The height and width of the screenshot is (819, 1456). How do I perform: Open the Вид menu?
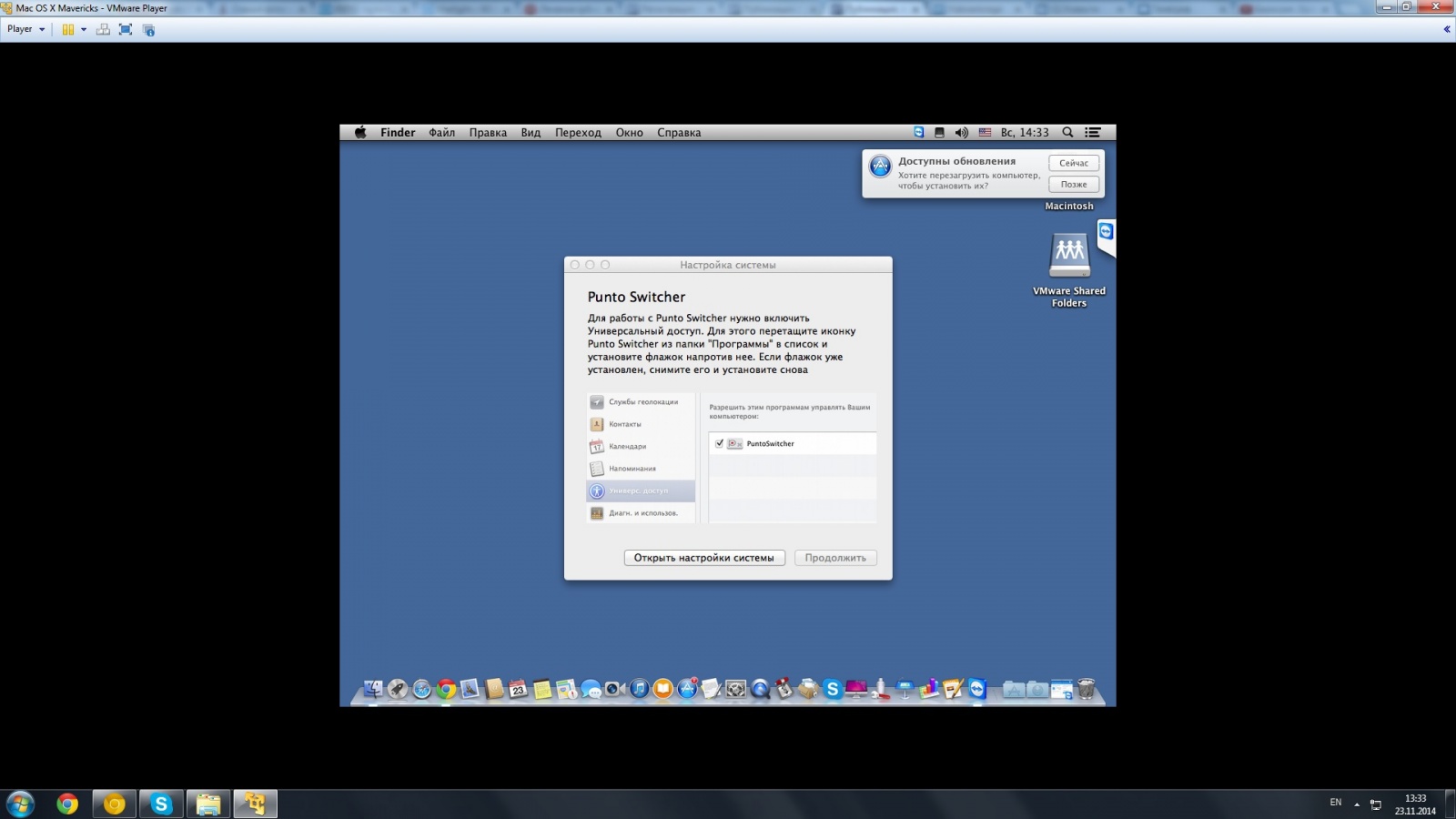(531, 132)
